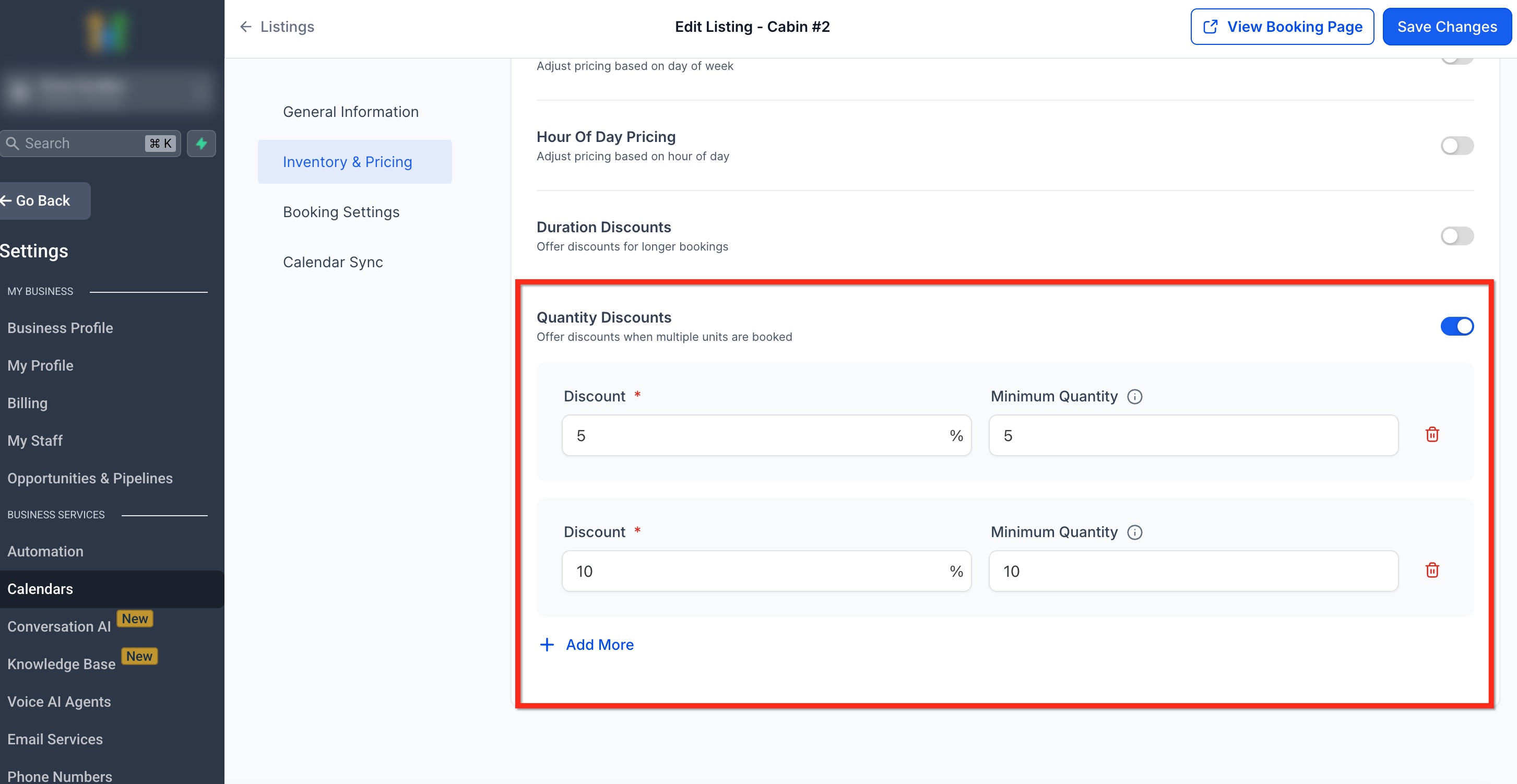Screen dimensions: 1517x784
Task: Open General Information section
Action: tap(350, 112)
